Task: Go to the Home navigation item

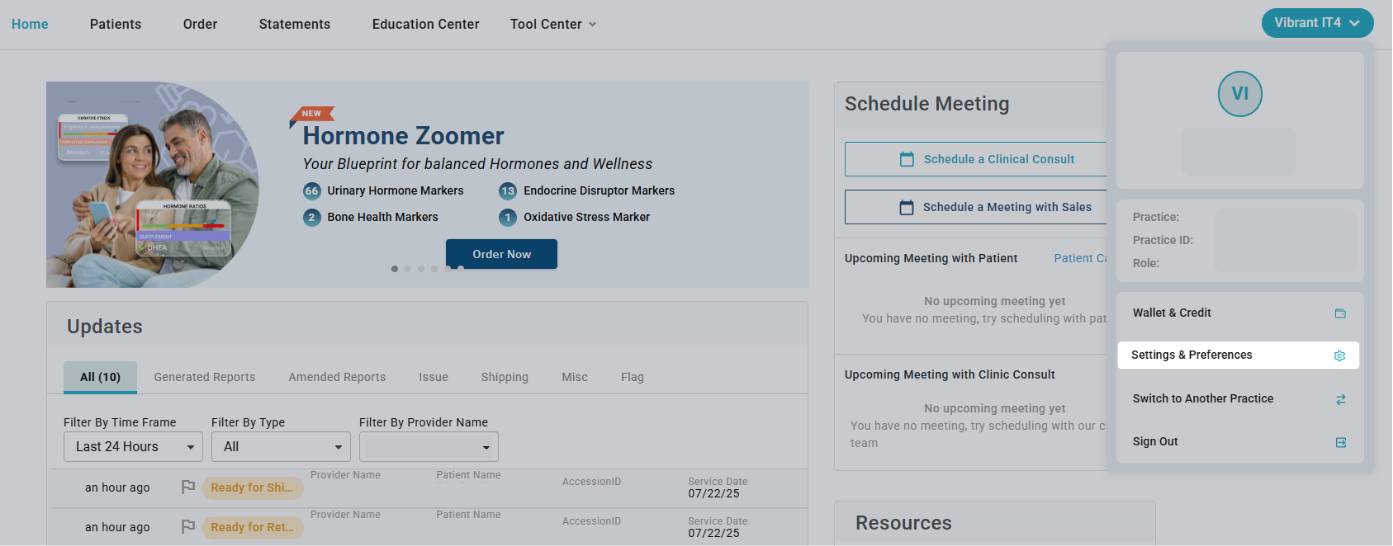Action: coord(30,24)
